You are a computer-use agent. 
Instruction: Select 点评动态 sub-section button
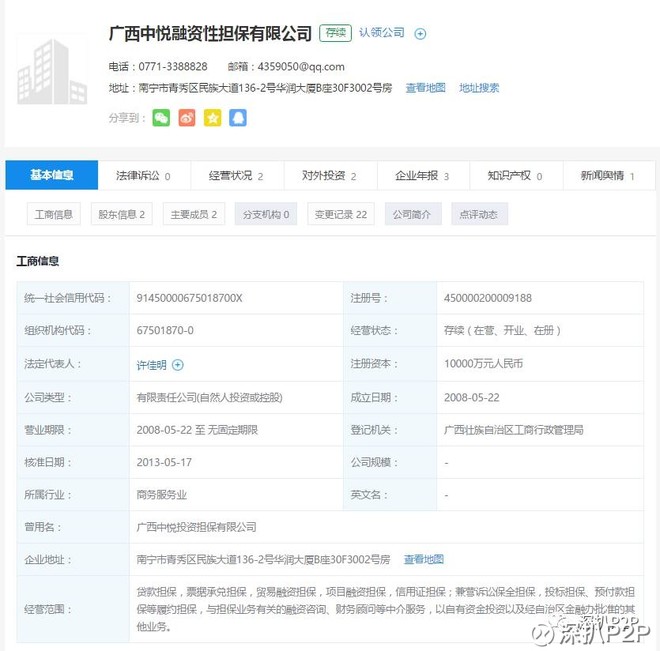[479, 214]
